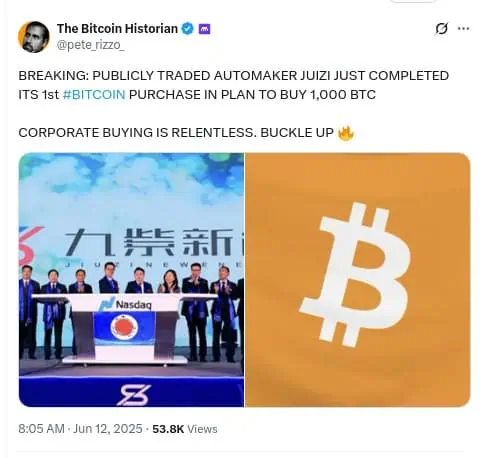The height and width of the screenshot is (458, 481).
Task: Click the white Bitcoin B symbol
Action: [x=355, y=275]
